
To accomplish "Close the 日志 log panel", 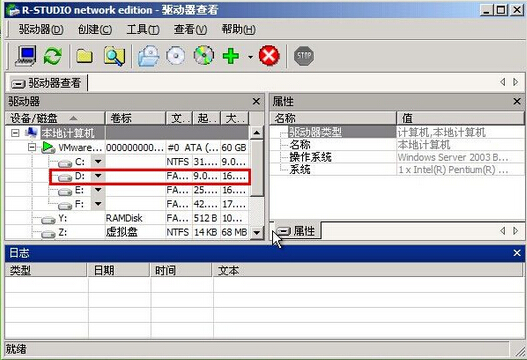I will coord(517,253).
